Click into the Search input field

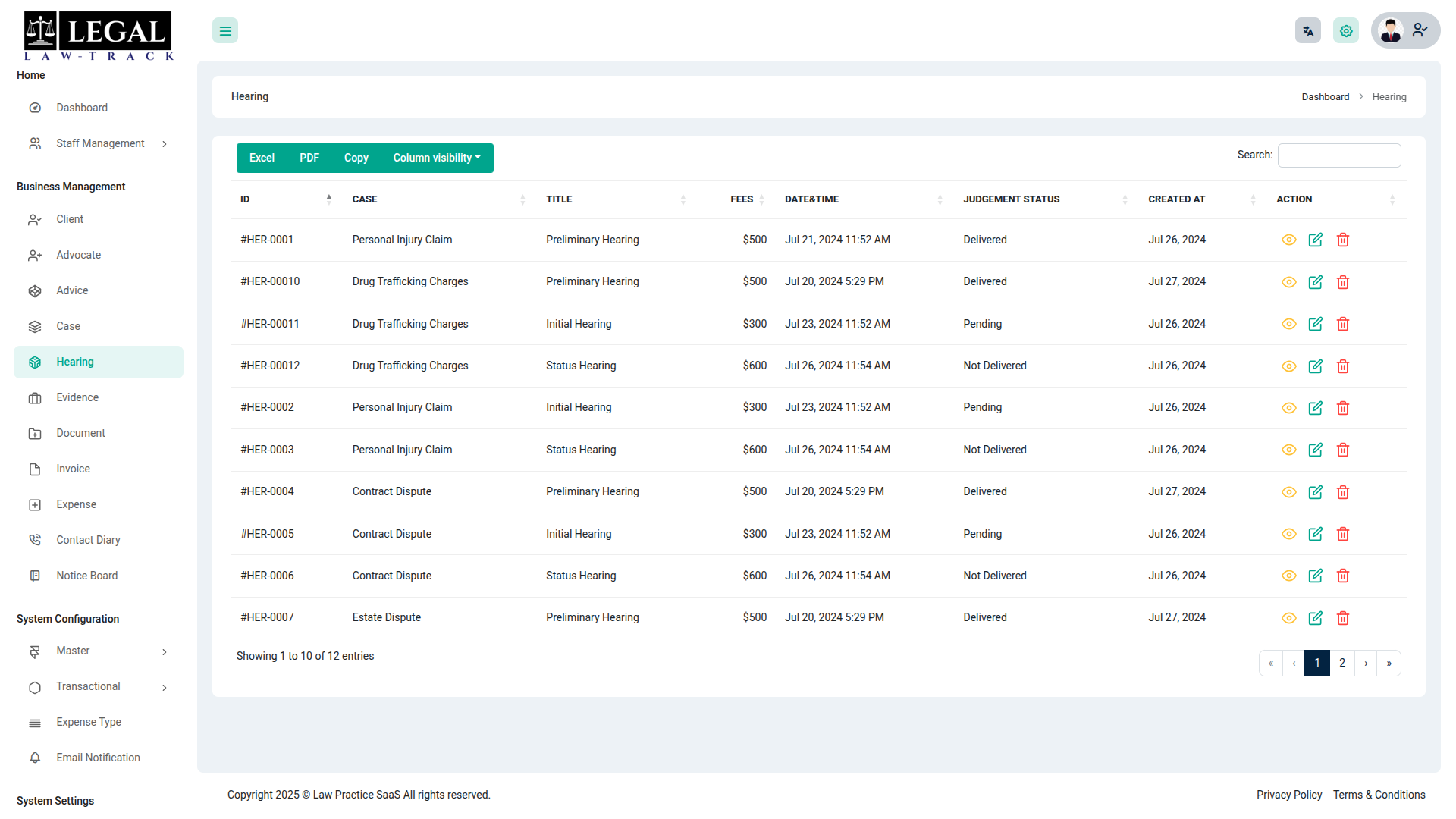point(1339,155)
